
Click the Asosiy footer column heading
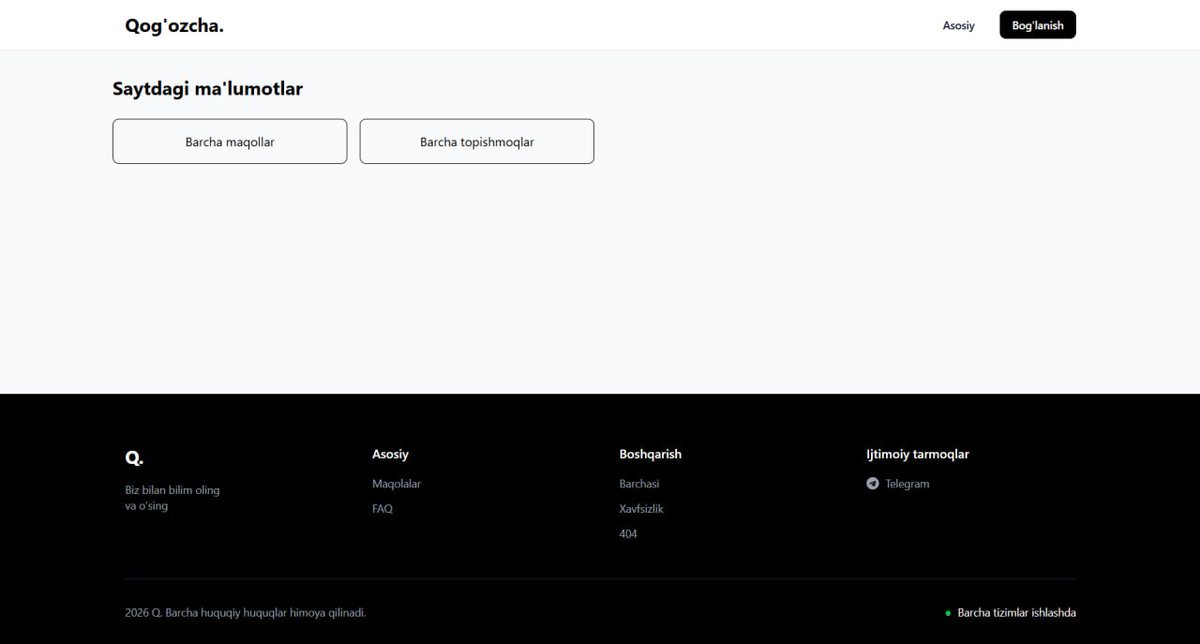[390, 454]
